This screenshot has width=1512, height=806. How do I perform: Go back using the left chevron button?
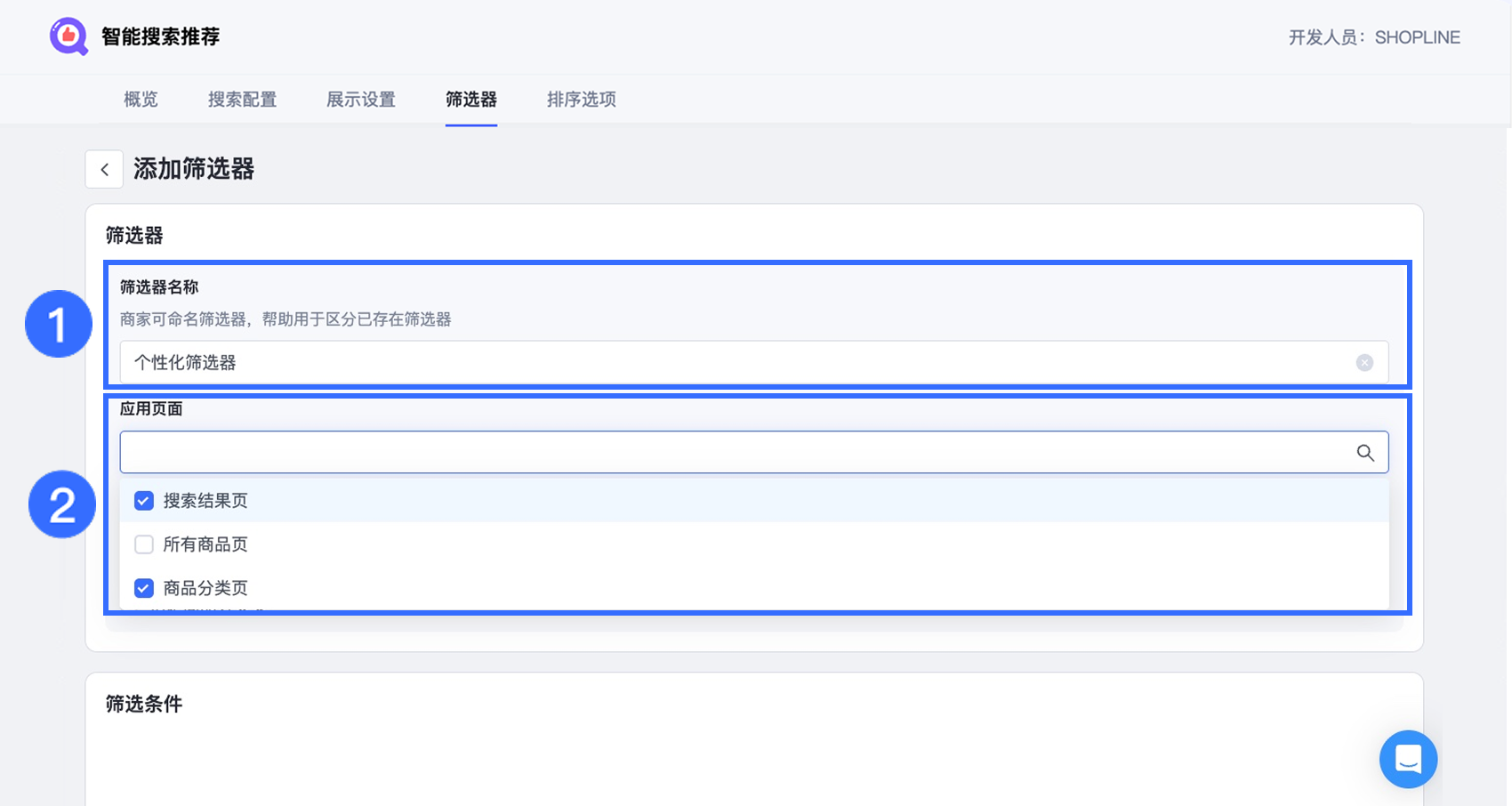point(104,169)
